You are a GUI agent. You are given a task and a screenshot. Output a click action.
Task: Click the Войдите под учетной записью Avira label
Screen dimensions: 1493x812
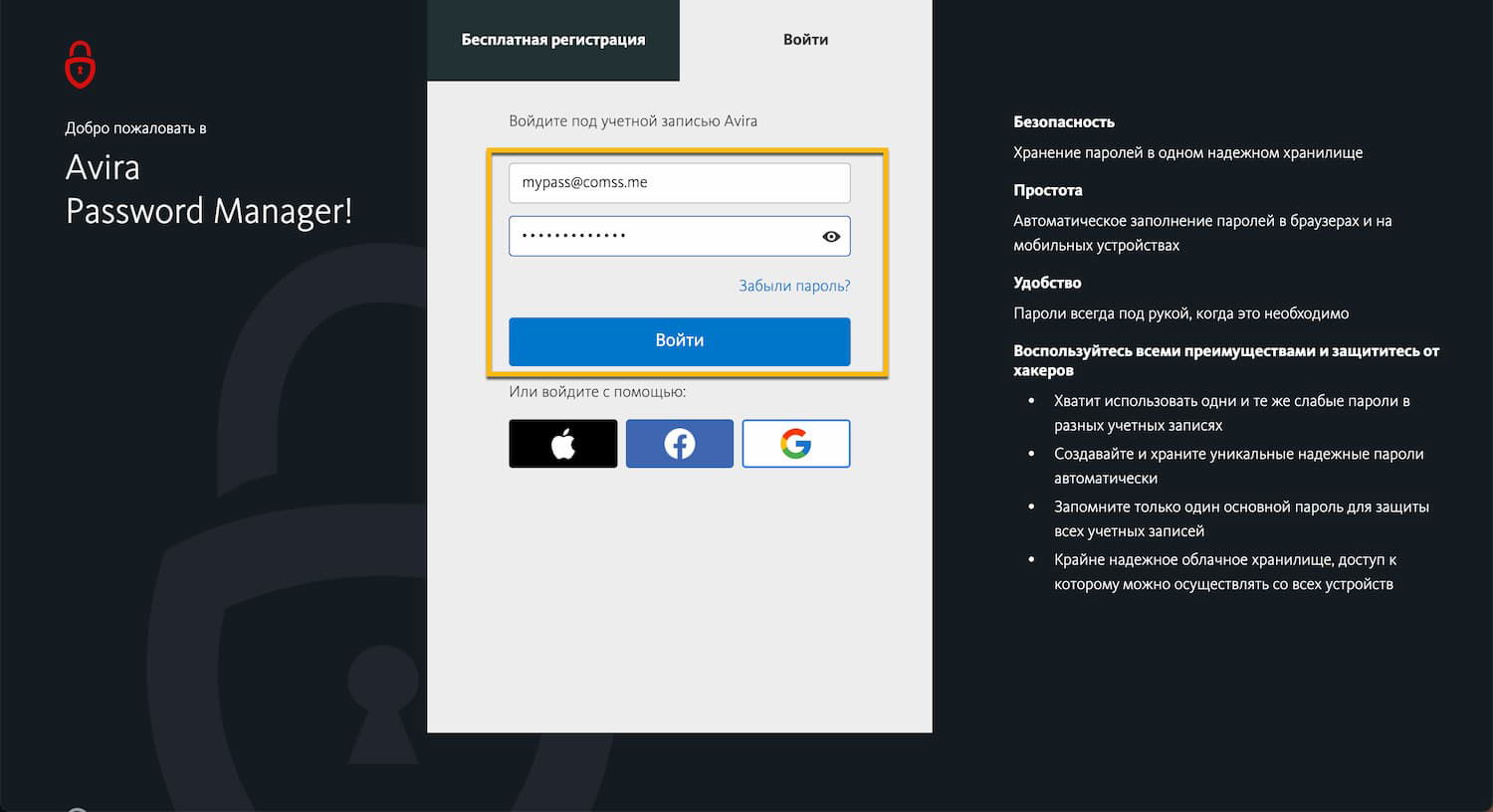pos(633,121)
